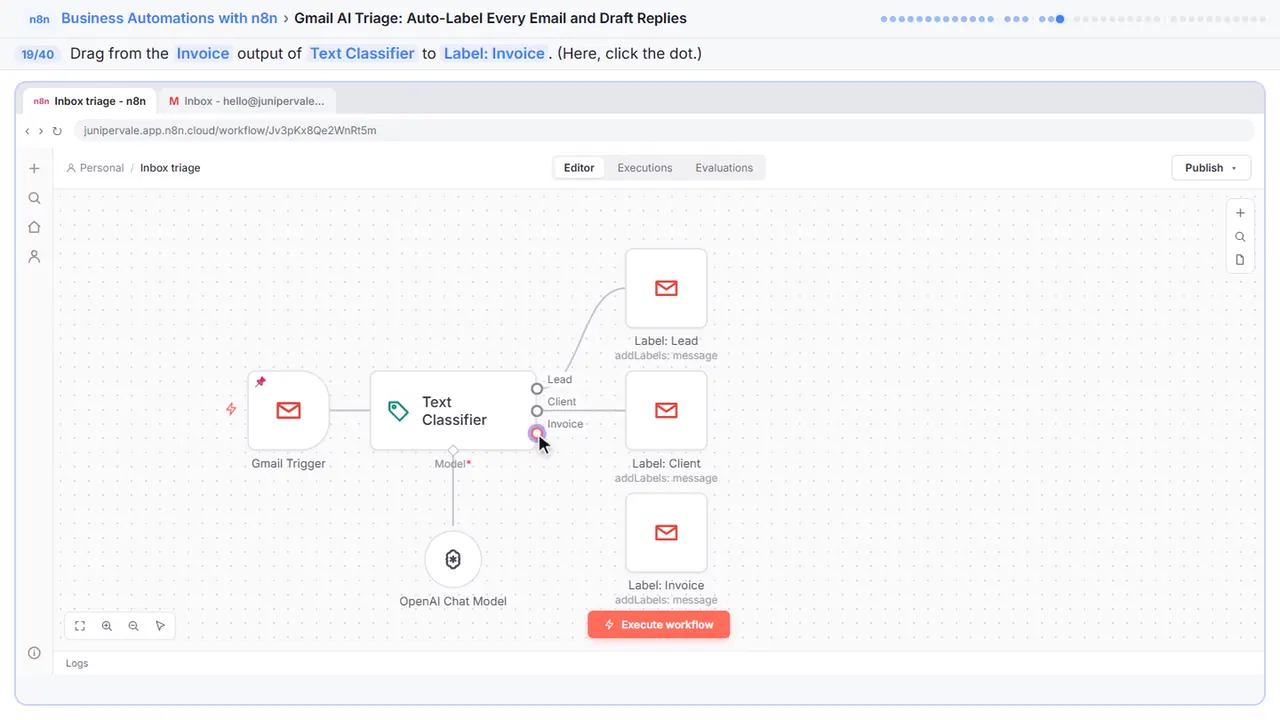Open search from the left sidebar
Image resolution: width=1280 pixels, height=720 pixels.
[x=34, y=198]
